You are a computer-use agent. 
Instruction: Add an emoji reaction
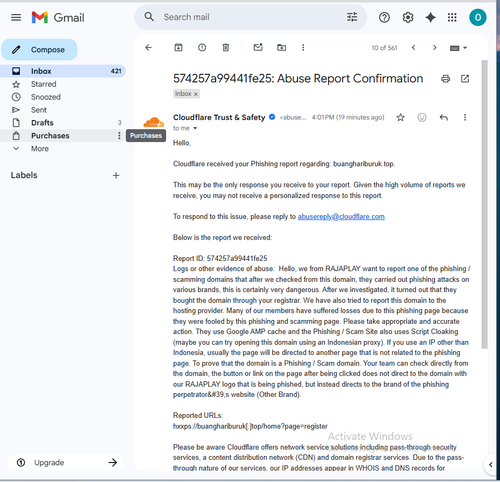422,117
